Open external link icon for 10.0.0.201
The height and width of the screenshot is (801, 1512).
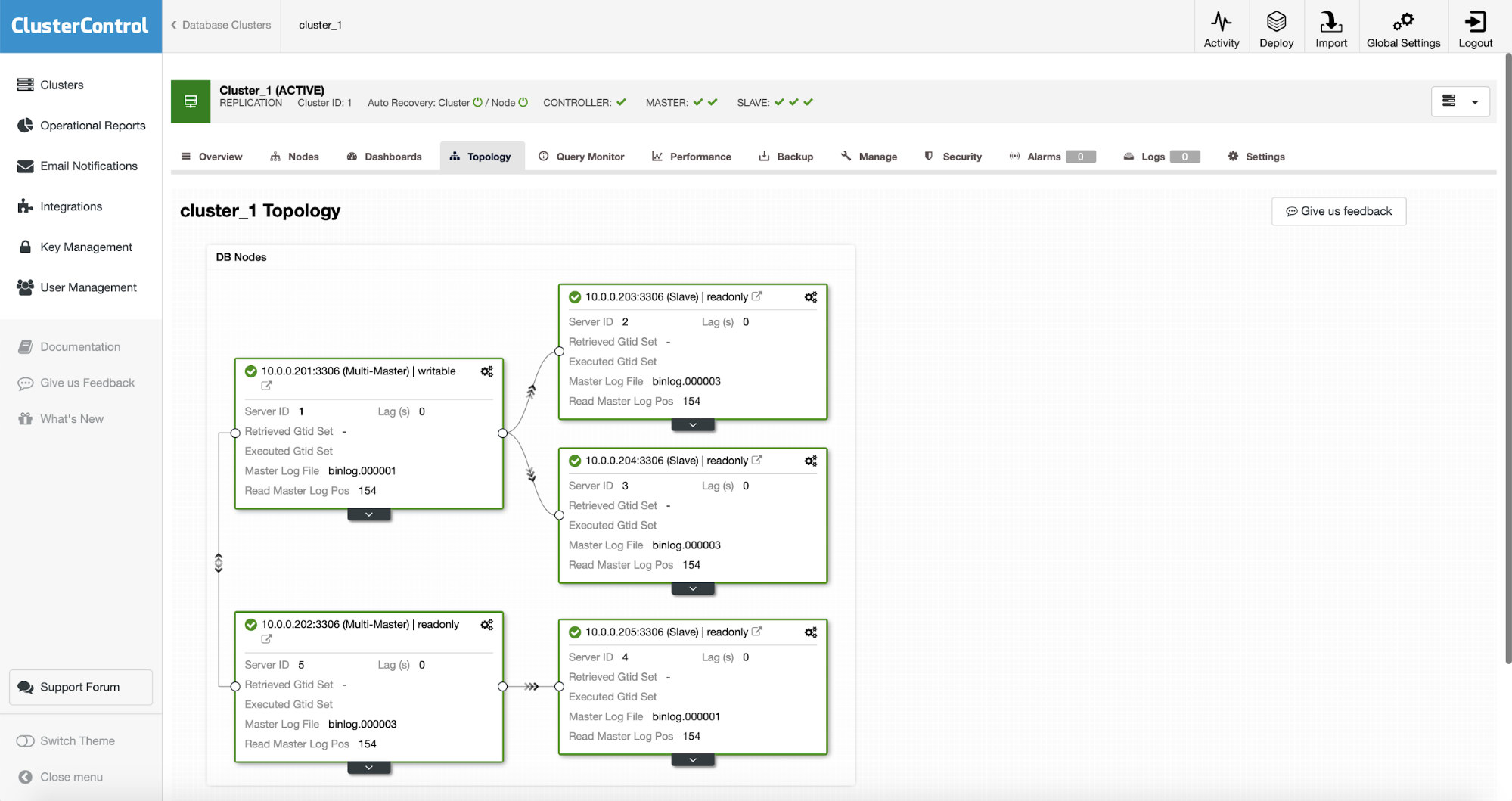click(266, 386)
